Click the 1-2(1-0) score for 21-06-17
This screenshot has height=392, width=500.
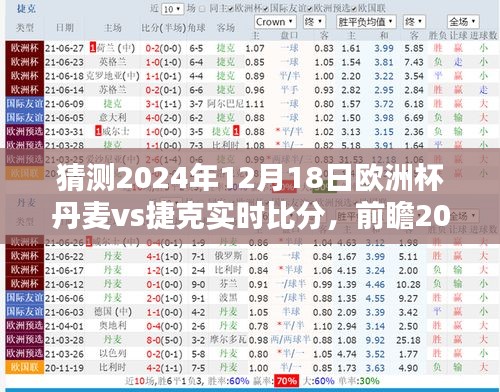[165, 271]
